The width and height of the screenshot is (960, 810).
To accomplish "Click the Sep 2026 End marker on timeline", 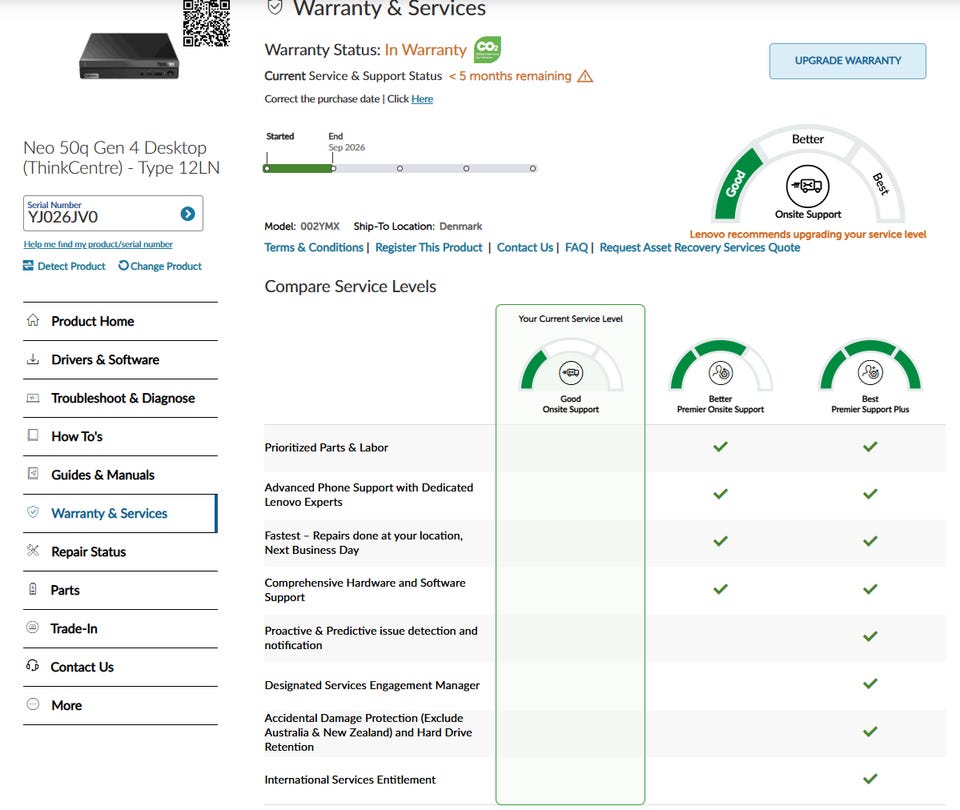I will tap(333, 168).
